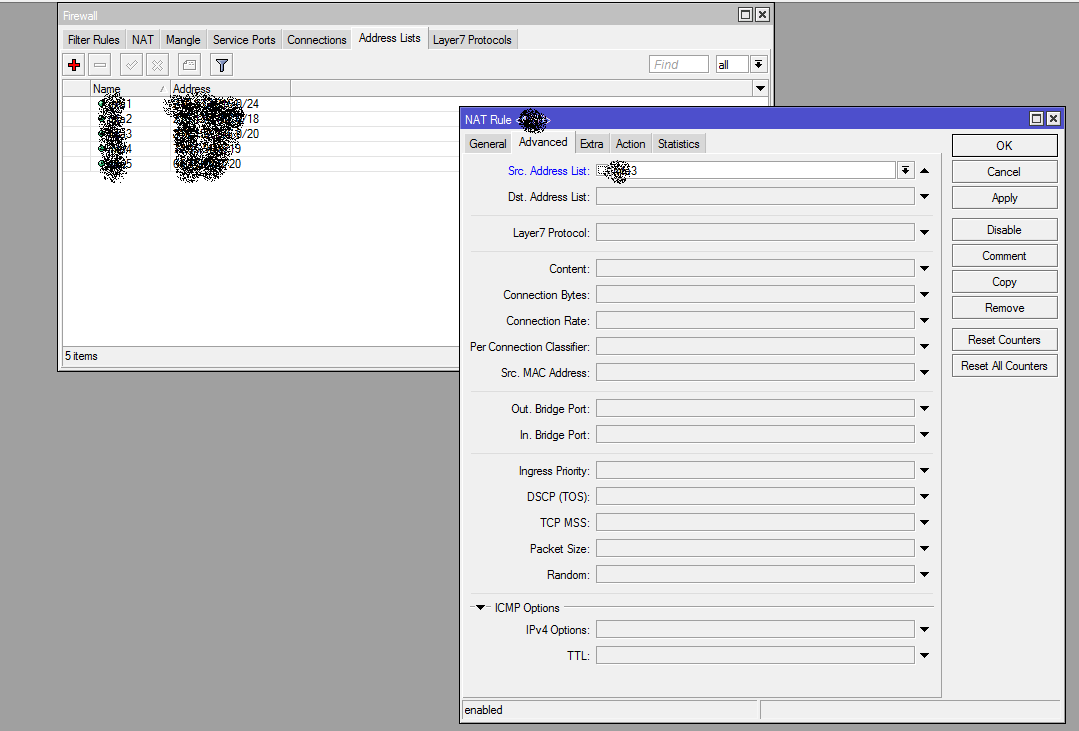Open the 'all' filter dropdown
This screenshot has width=1079, height=731.
(x=759, y=65)
